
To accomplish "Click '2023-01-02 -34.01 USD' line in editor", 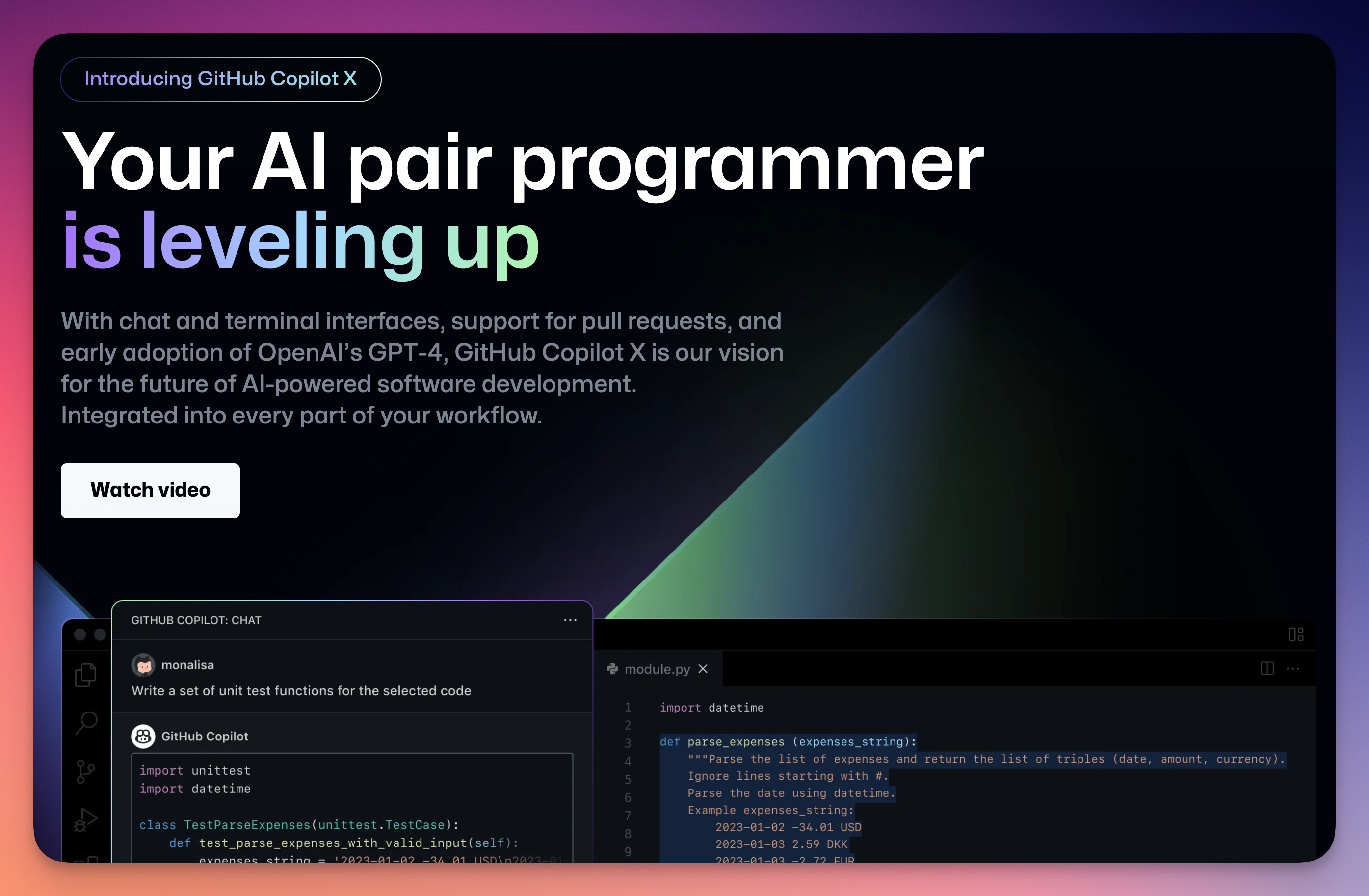I will [x=788, y=827].
